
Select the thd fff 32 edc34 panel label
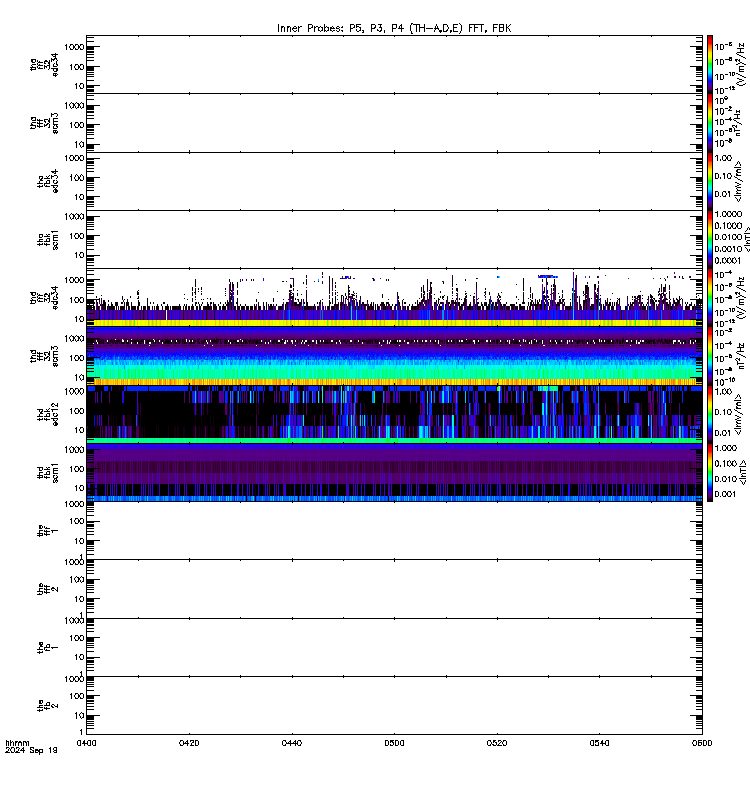pyautogui.click(x=44, y=298)
